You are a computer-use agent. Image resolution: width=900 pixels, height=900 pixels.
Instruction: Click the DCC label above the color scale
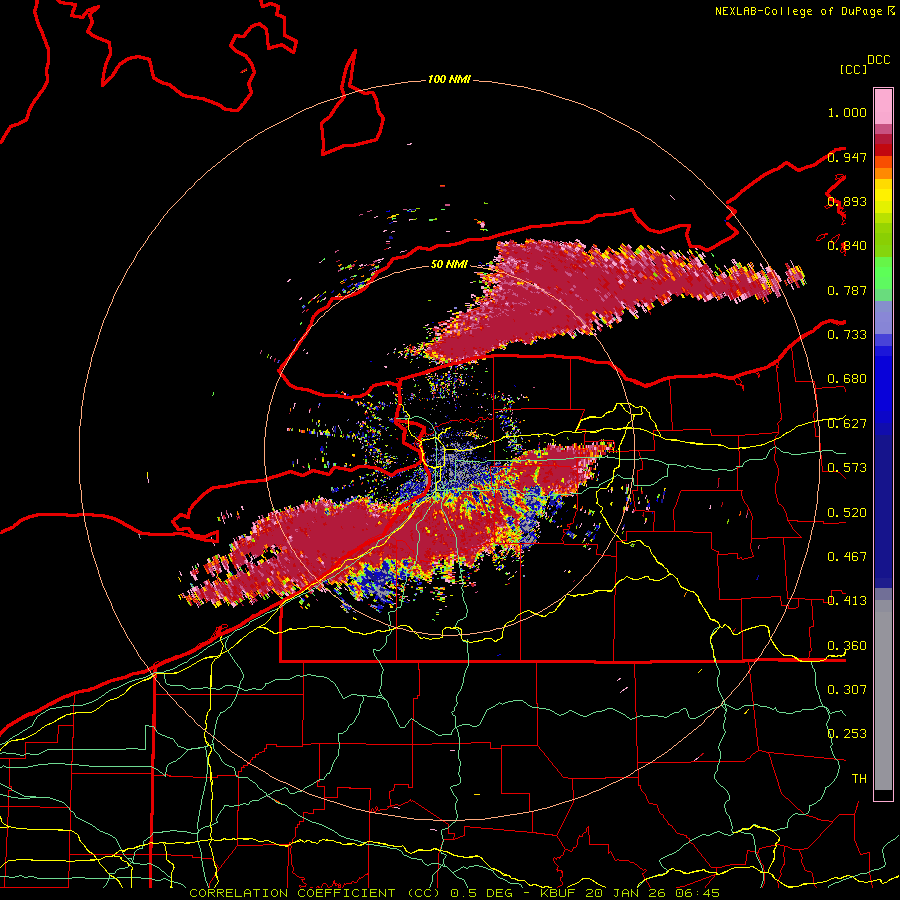coord(879,60)
